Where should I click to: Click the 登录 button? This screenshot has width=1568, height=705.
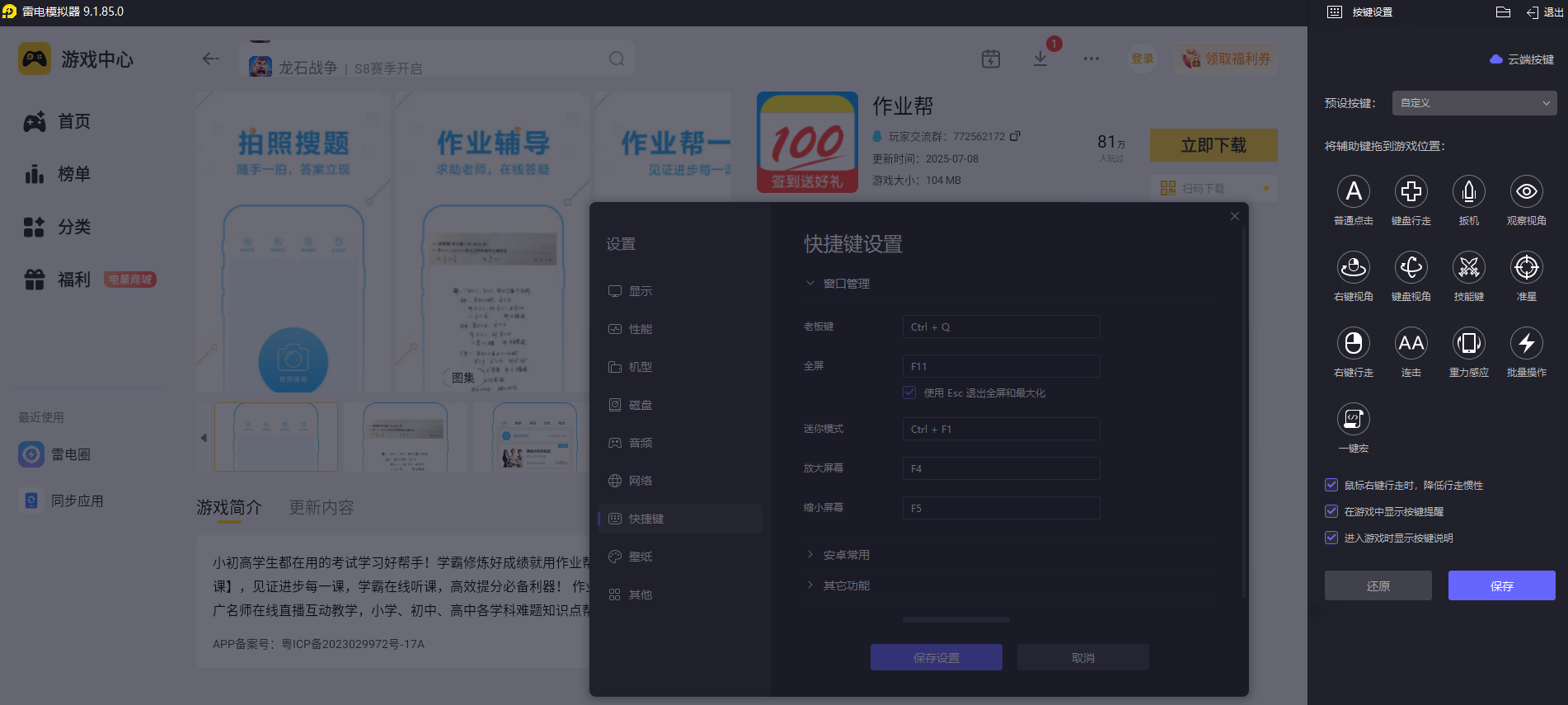pyautogui.click(x=1143, y=59)
